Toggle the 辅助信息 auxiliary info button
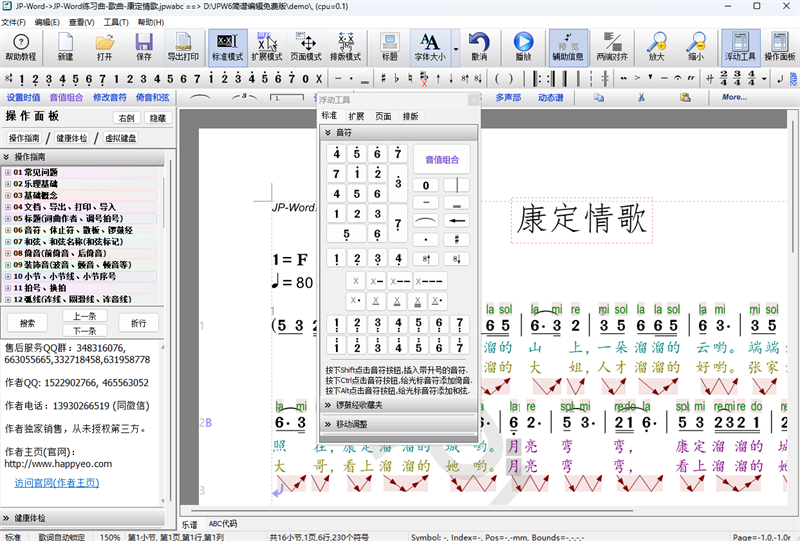 [568, 47]
